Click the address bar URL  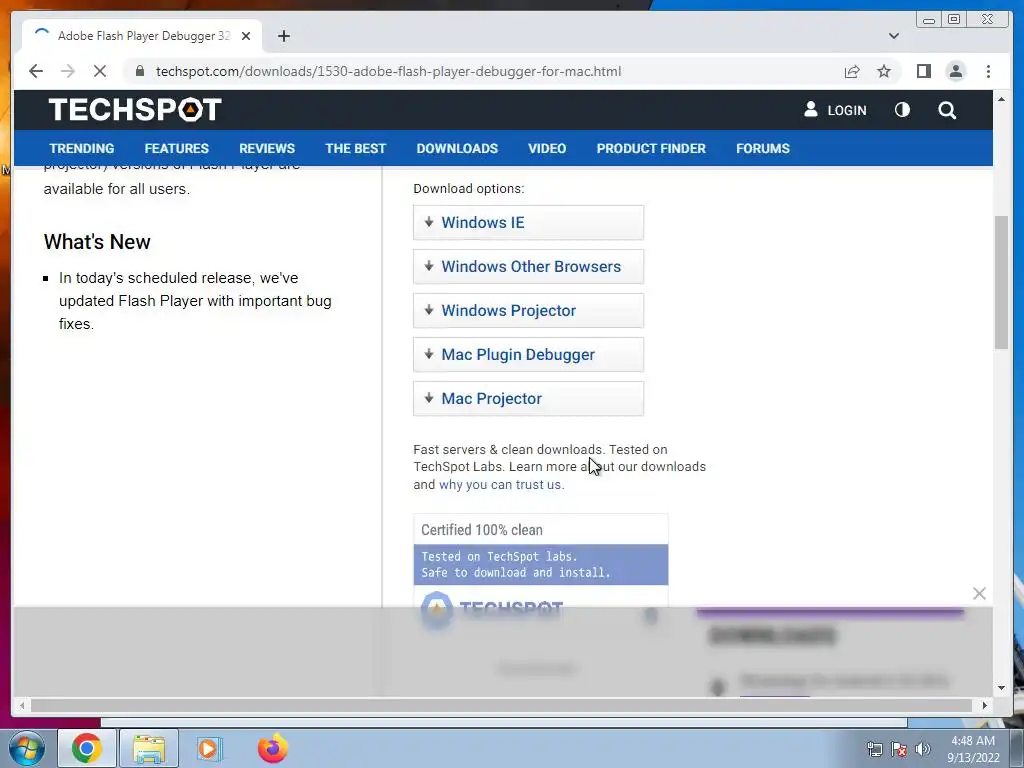(x=389, y=71)
